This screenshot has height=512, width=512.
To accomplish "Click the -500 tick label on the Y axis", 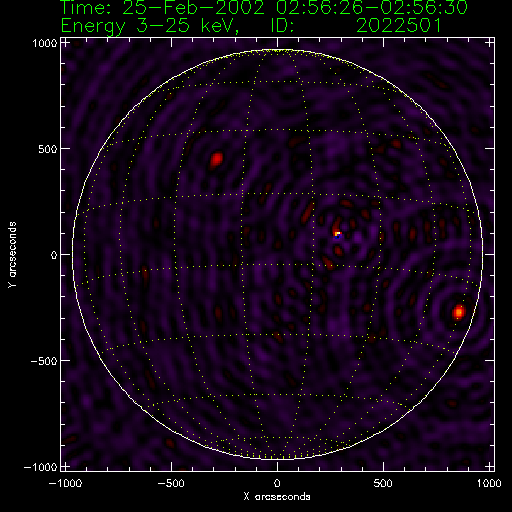I will pos(44,361).
